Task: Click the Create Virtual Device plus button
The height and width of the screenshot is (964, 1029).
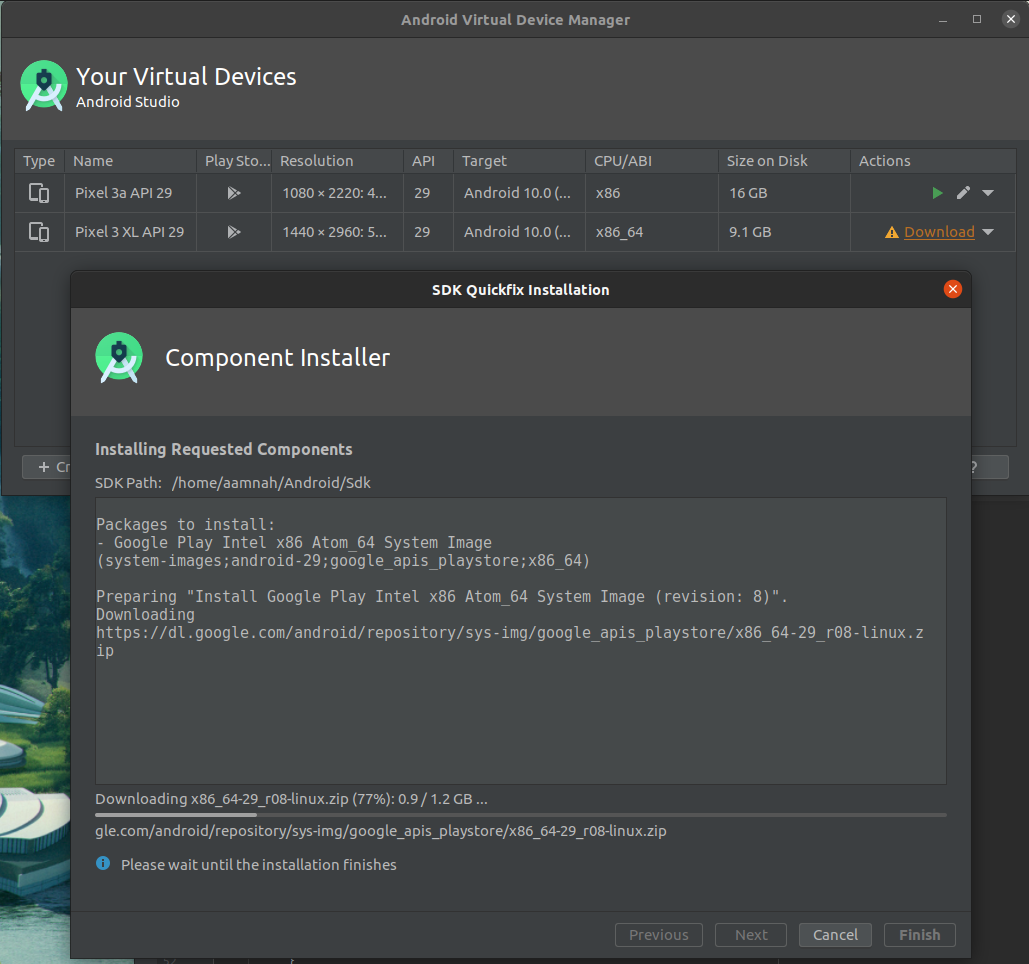Action: [x=46, y=467]
